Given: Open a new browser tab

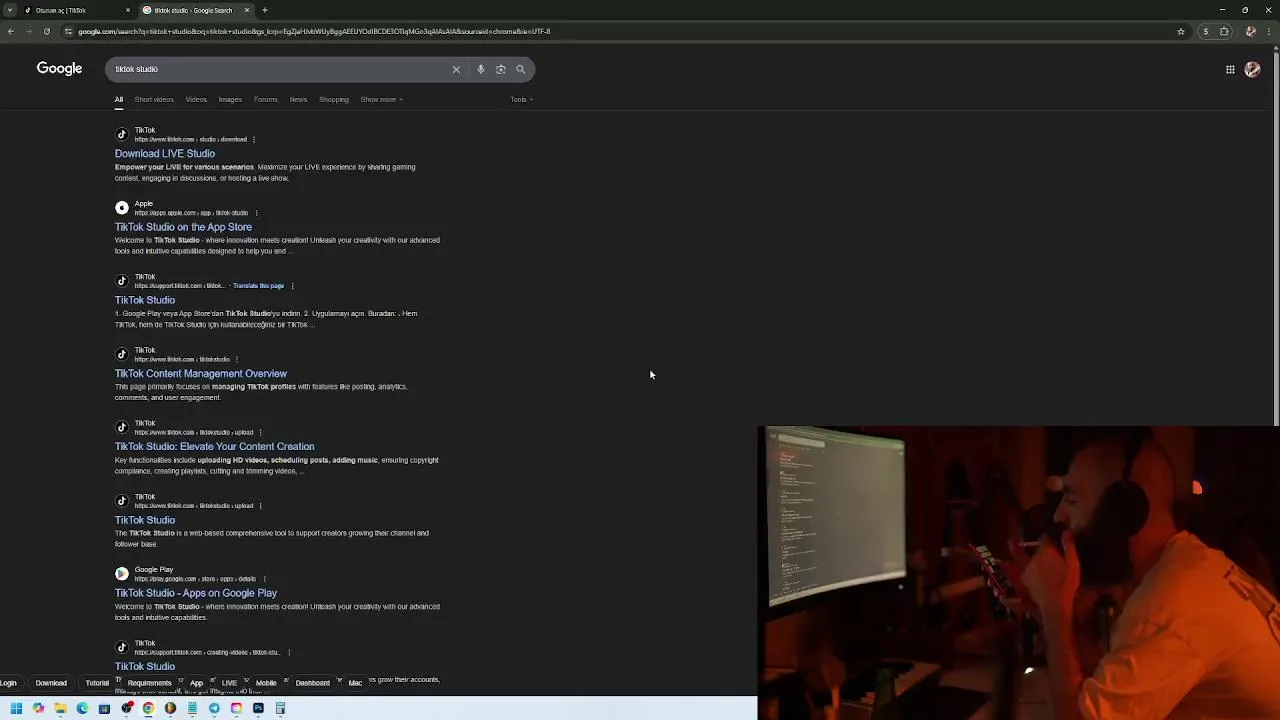Looking at the screenshot, I should point(265,10).
